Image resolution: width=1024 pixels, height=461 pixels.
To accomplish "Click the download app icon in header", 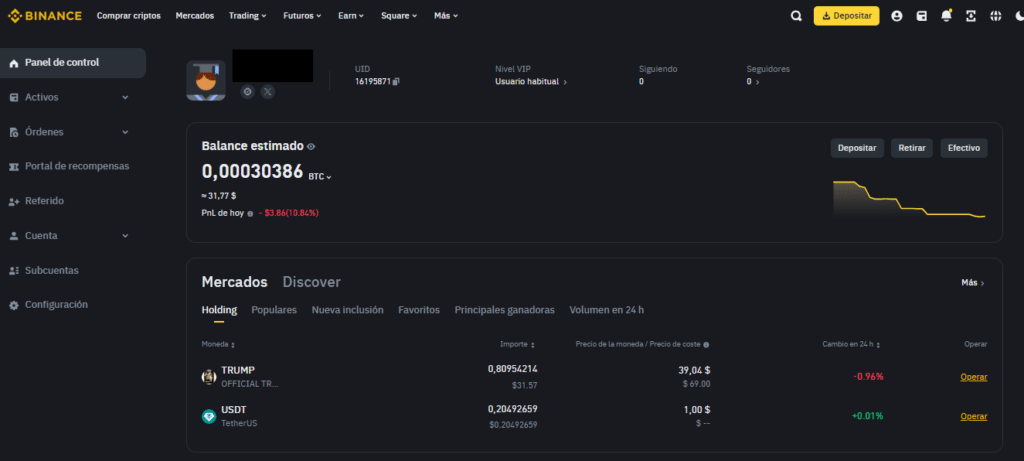I will (x=971, y=16).
